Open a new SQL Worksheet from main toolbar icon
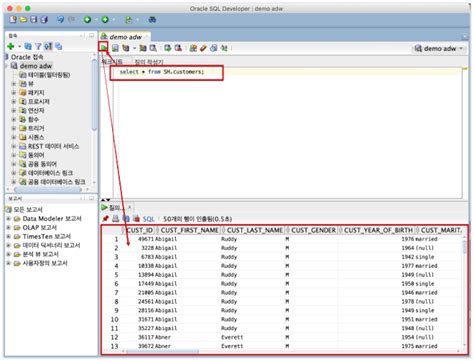 click(x=128, y=20)
